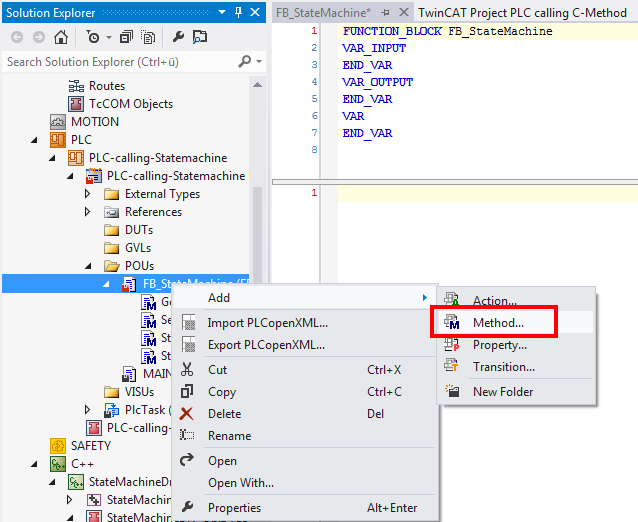Choose Open With... in context menu
This screenshot has height=522, width=638.
[305, 483]
